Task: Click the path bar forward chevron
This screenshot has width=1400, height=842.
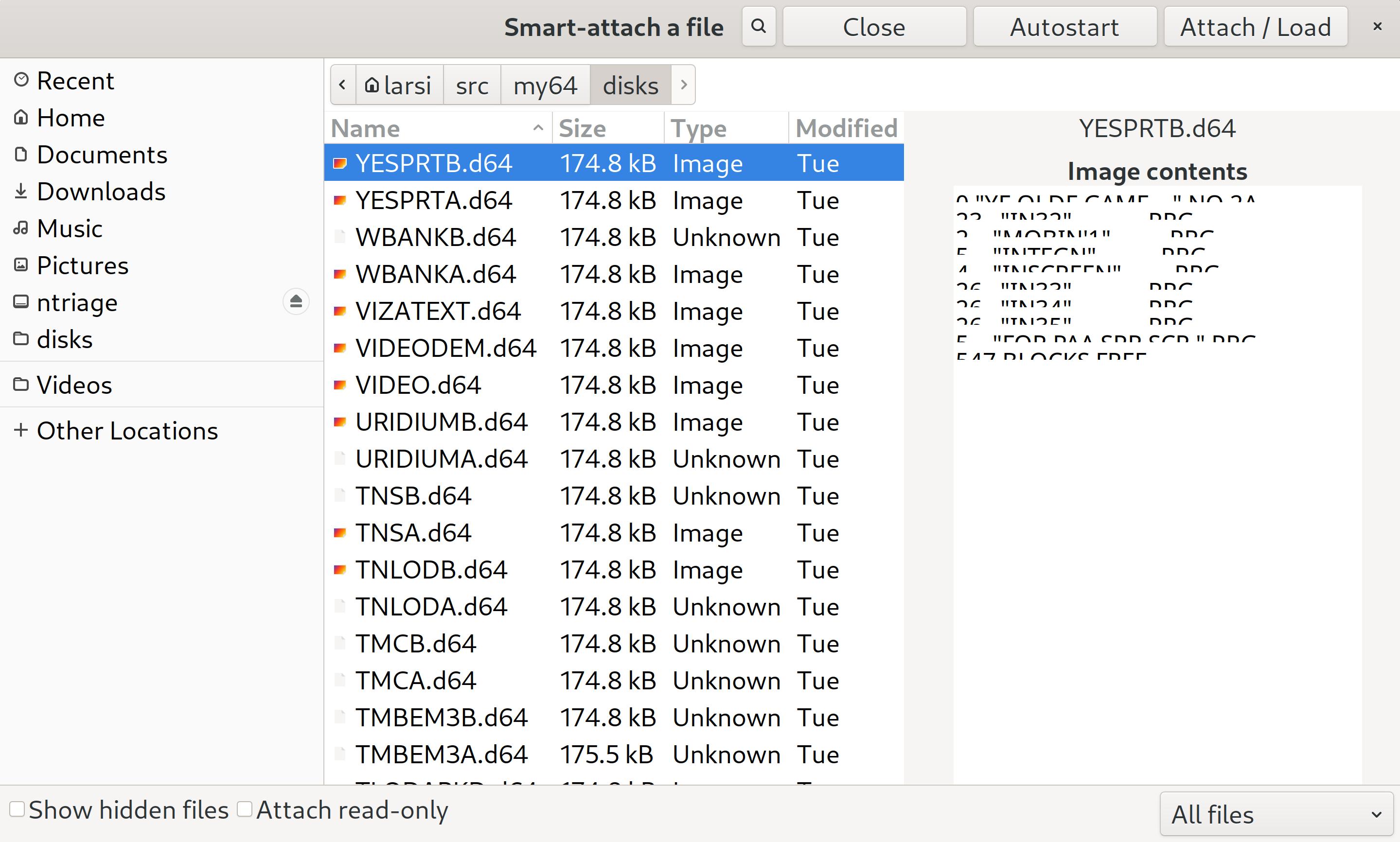Action: (683, 85)
